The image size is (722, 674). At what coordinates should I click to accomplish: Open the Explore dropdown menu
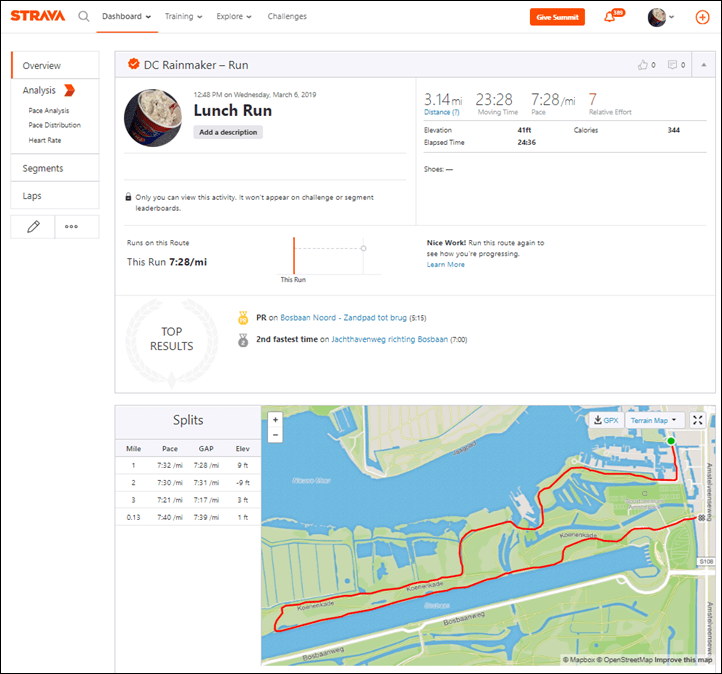234,17
